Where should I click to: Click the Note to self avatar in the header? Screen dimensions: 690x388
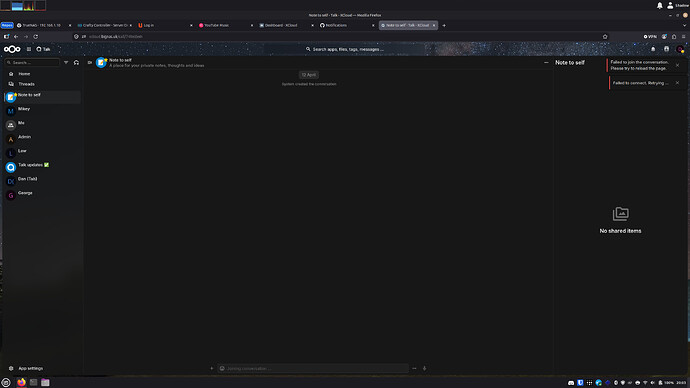click(x=101, y=62)
